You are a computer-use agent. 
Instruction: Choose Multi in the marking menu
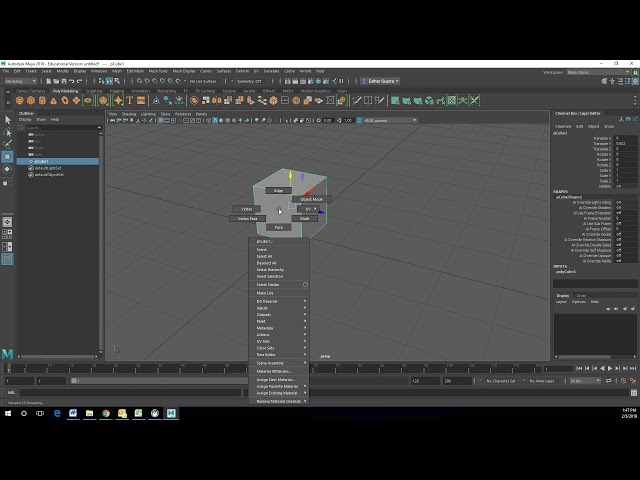pyautogui.click(x=304, y=218)
